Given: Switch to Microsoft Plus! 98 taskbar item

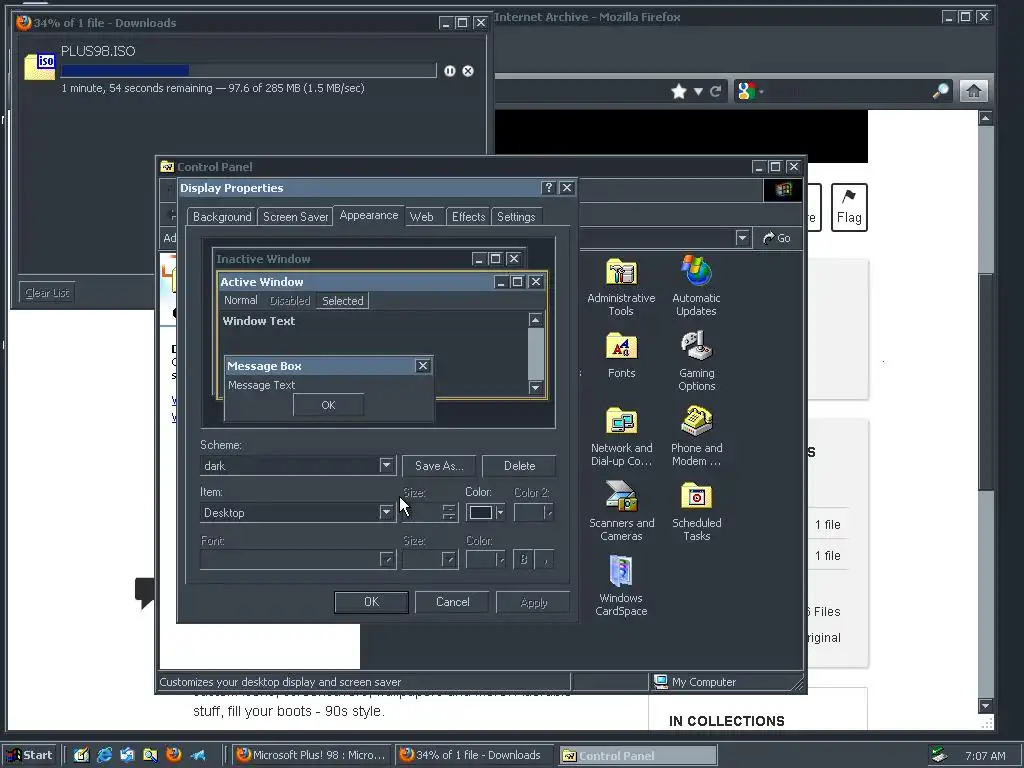Looking at the screenshot, I should click(311, 755).
